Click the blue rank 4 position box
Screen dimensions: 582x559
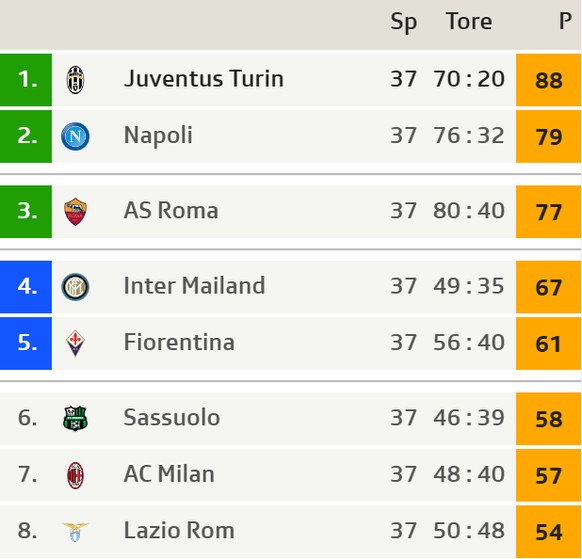coord(26,287)
